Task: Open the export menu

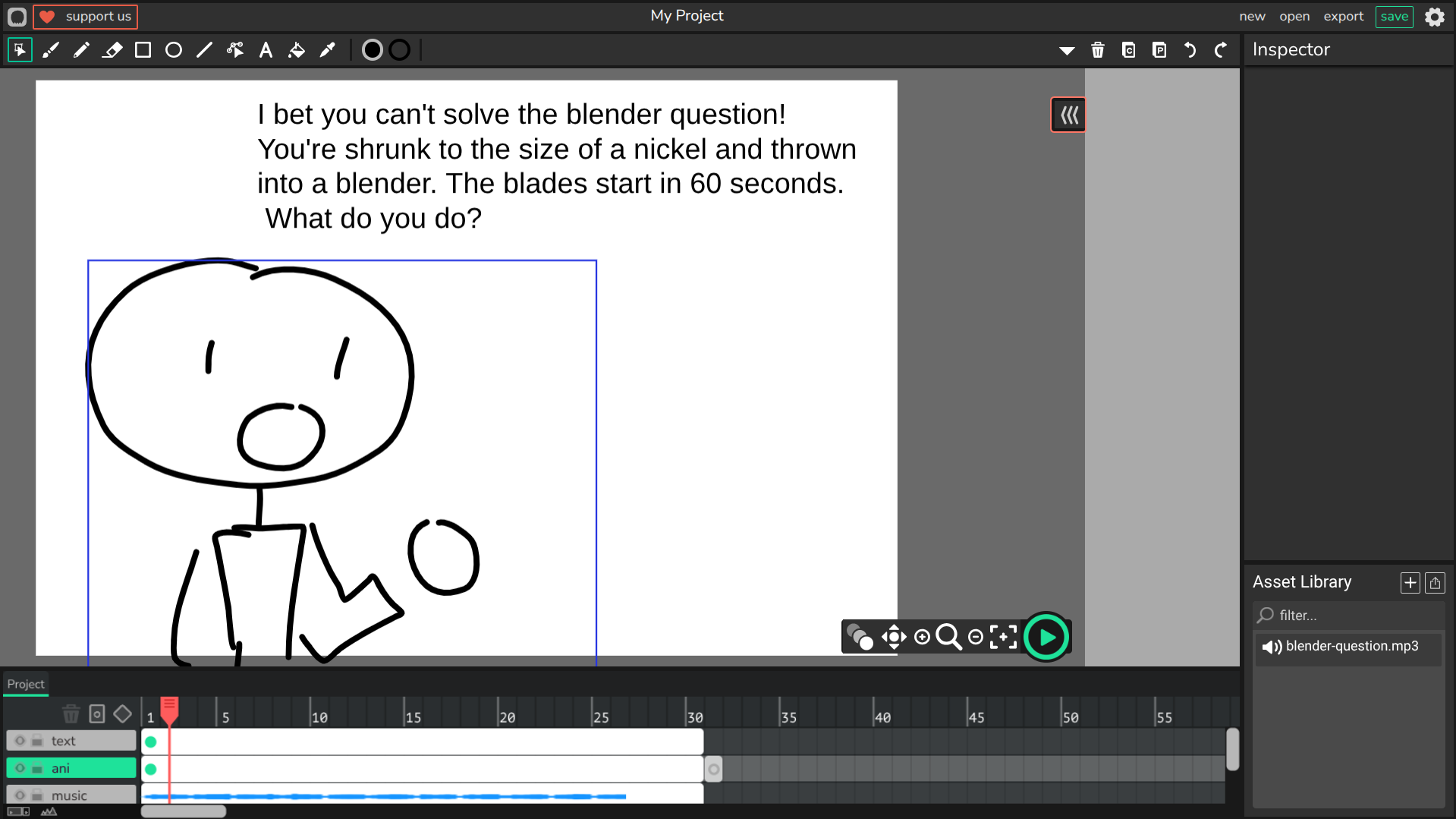Action: (x=1343, y=17)
